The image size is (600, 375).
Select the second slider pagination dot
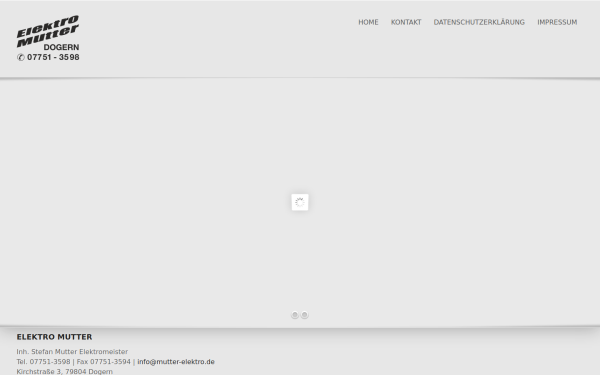point(305,315)
